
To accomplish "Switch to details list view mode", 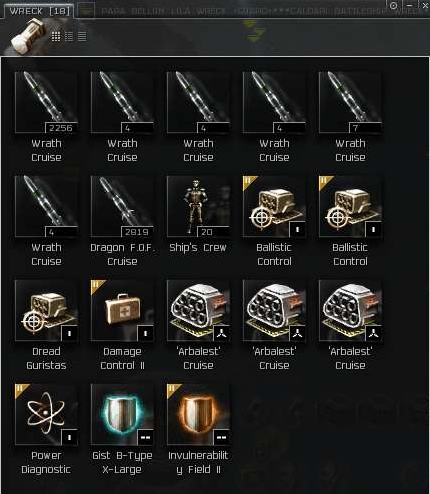I will (69, 36).
